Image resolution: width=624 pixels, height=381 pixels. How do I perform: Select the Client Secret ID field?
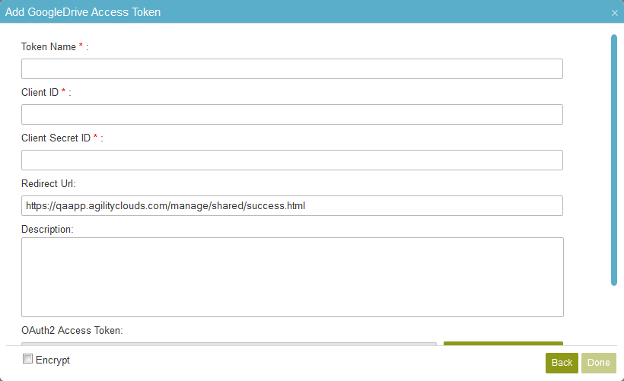pyautogui.click(x=292, y=160)
